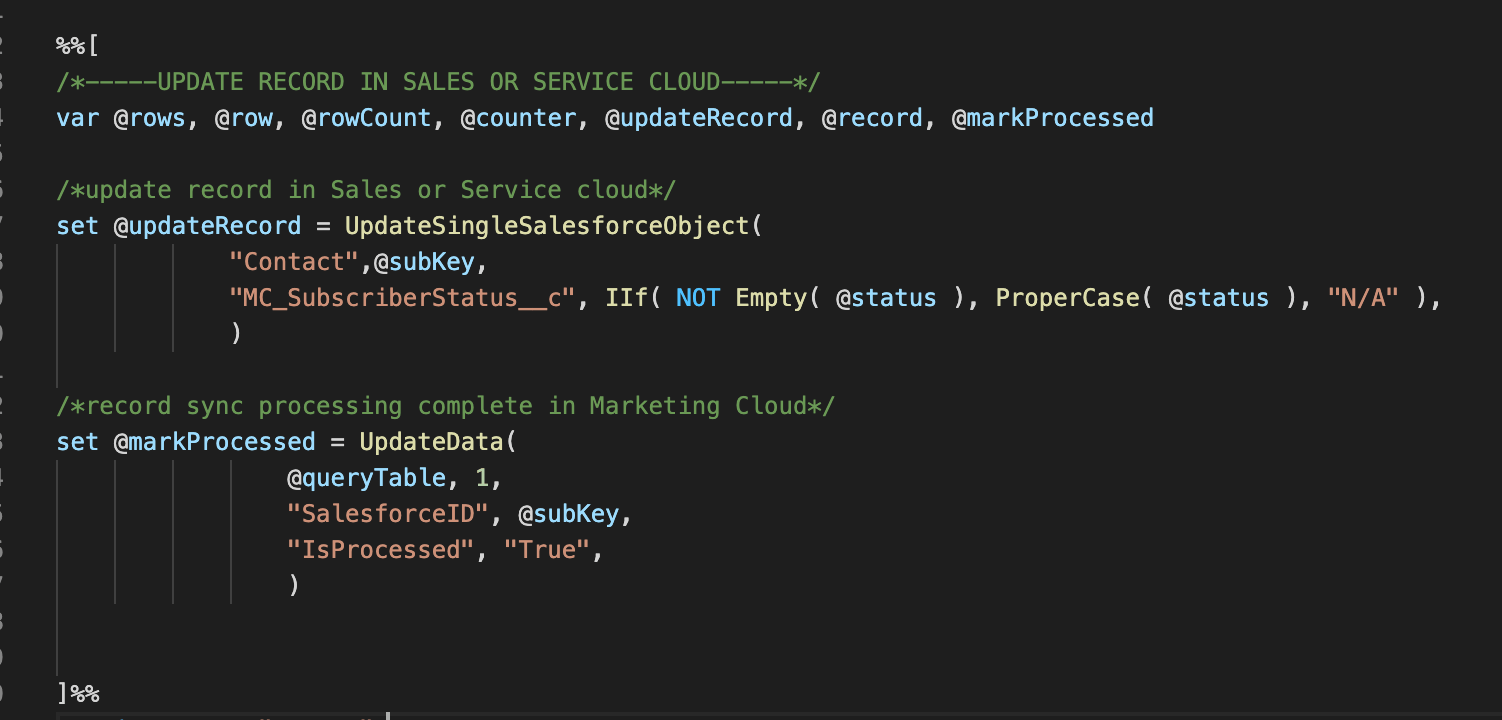Click the var keyword
Image resolution: width=1502 pixels, height=720 pixels.
pos(77,118)
